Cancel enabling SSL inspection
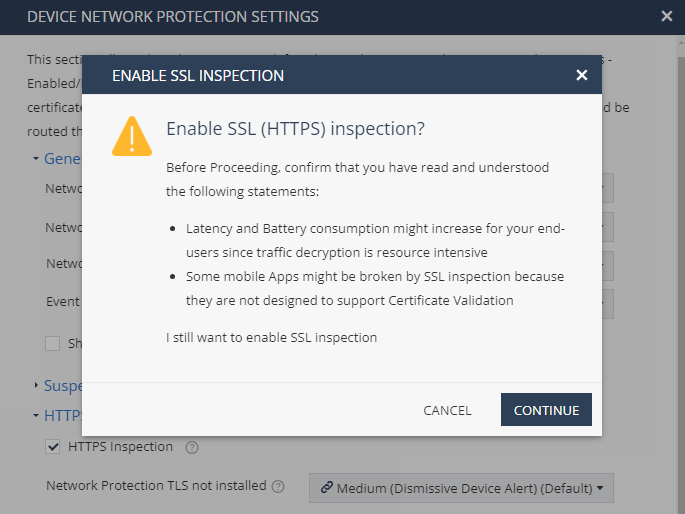Screen dimensions: 685x514 click(447, 410)
